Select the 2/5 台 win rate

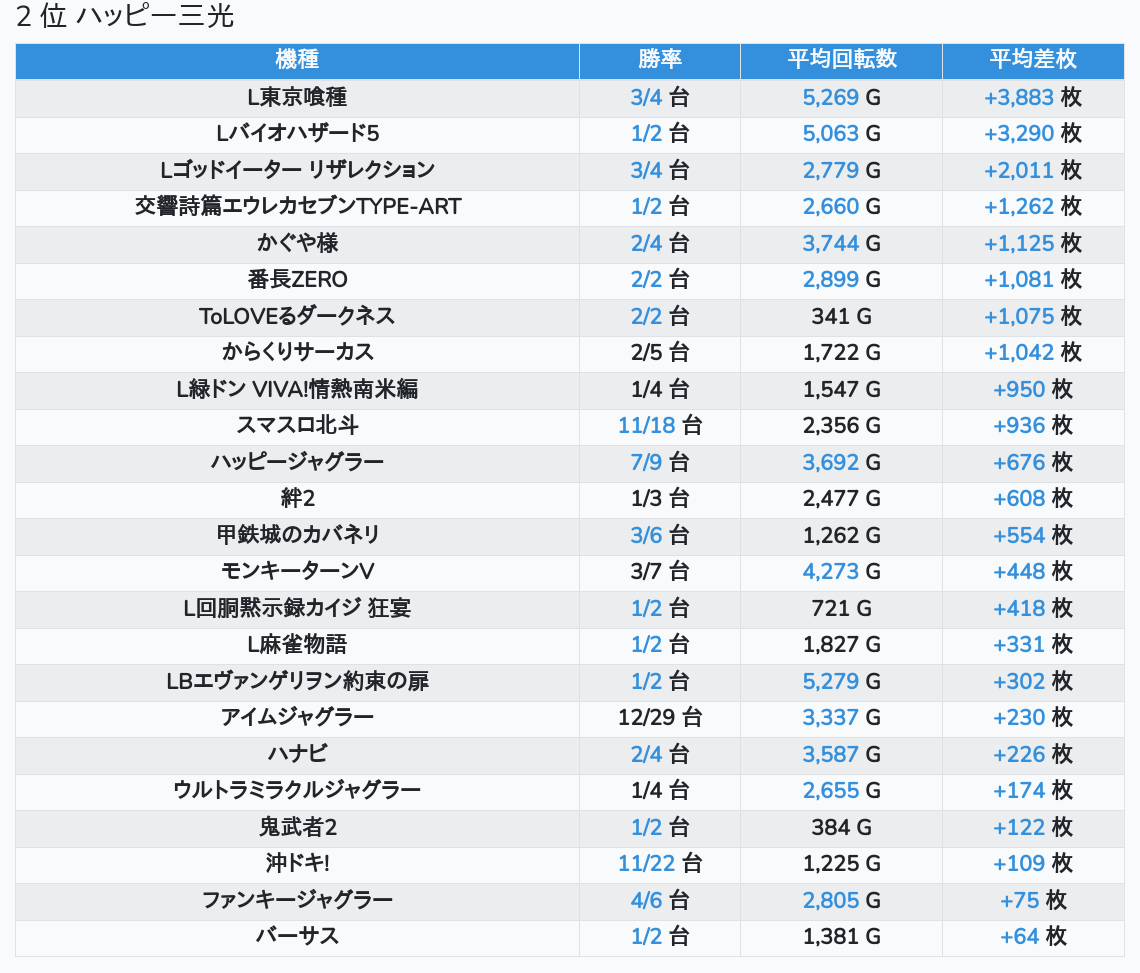point(659,352)
